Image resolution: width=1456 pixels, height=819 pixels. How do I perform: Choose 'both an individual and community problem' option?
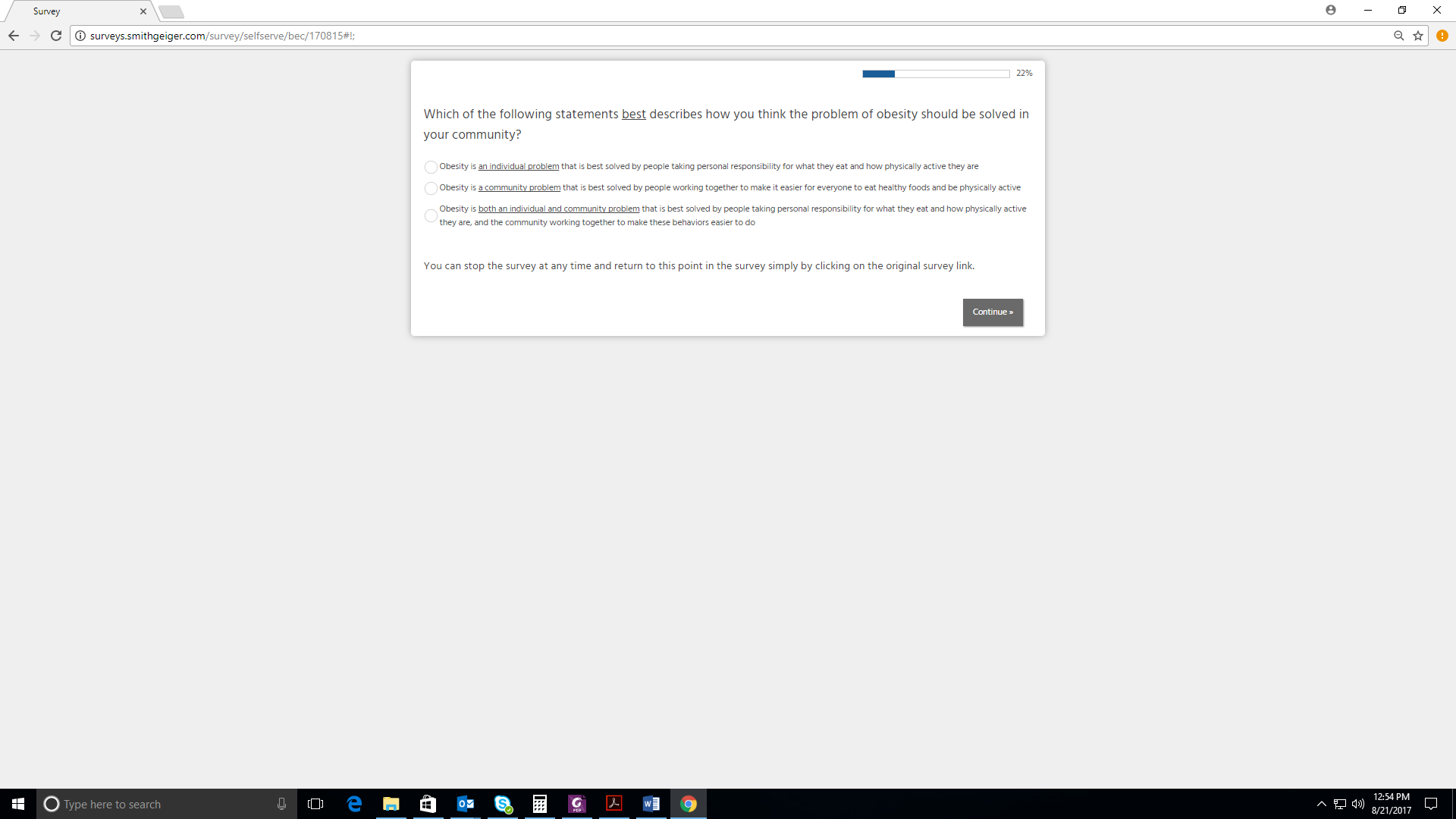tap(431, 216)
